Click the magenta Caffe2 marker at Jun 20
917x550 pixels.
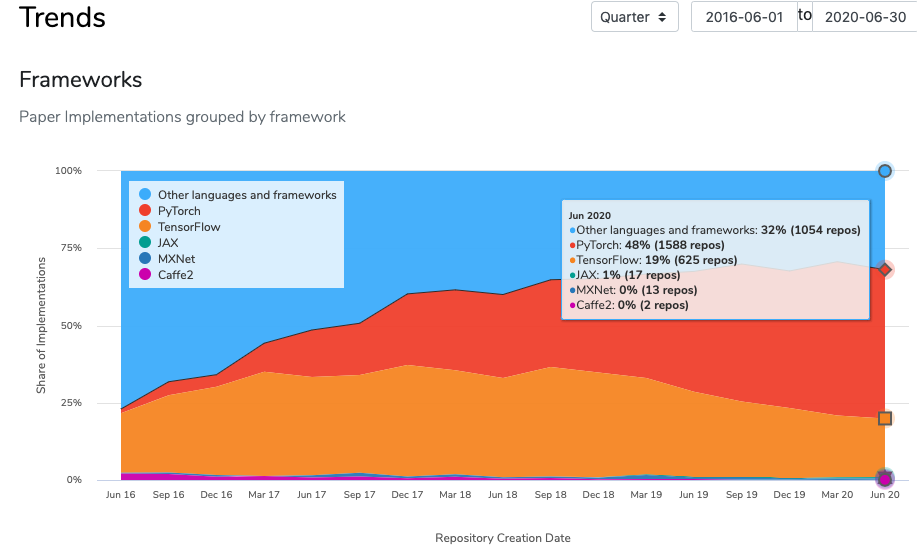click(x=885, y=480)
